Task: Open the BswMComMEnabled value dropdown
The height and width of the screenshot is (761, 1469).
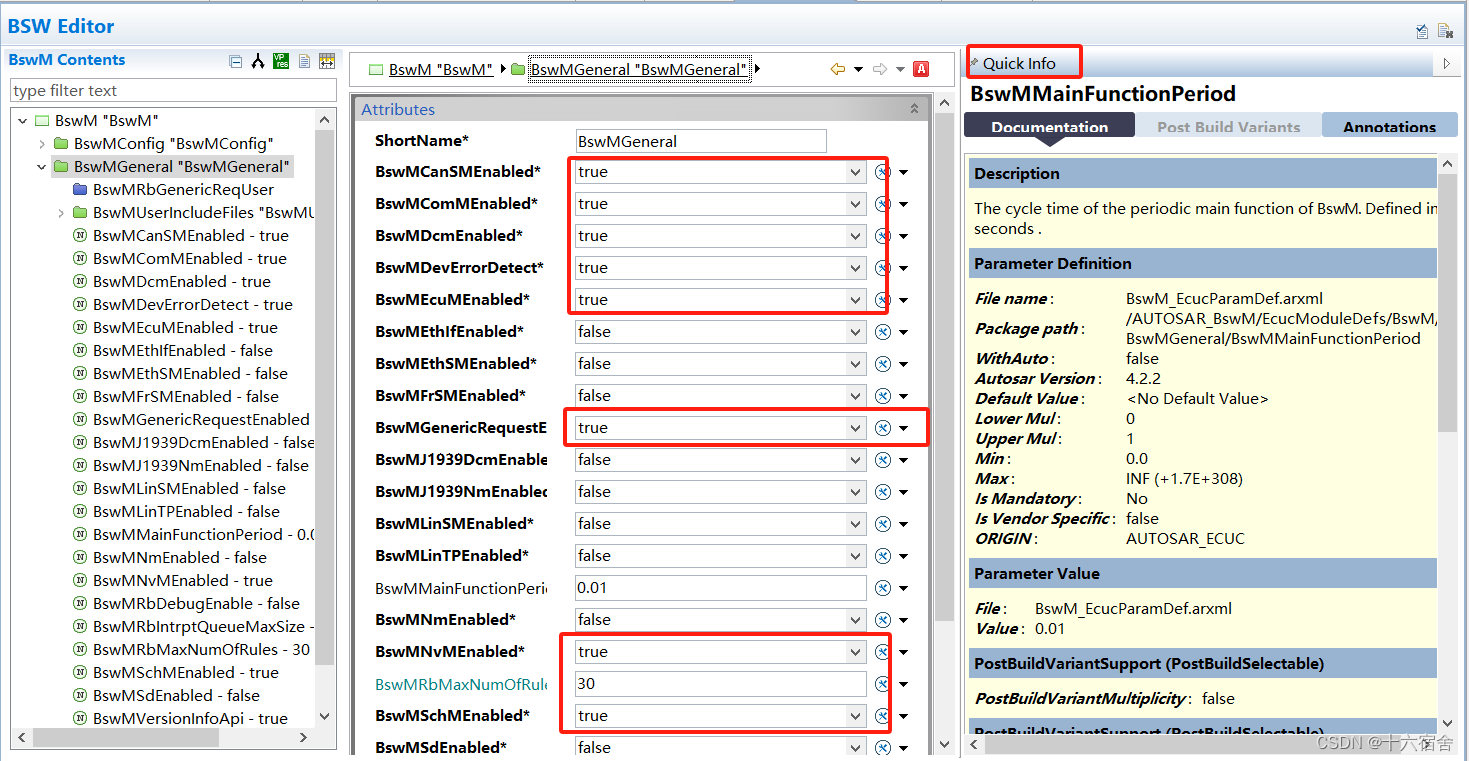Action: [x=855, y=204]
